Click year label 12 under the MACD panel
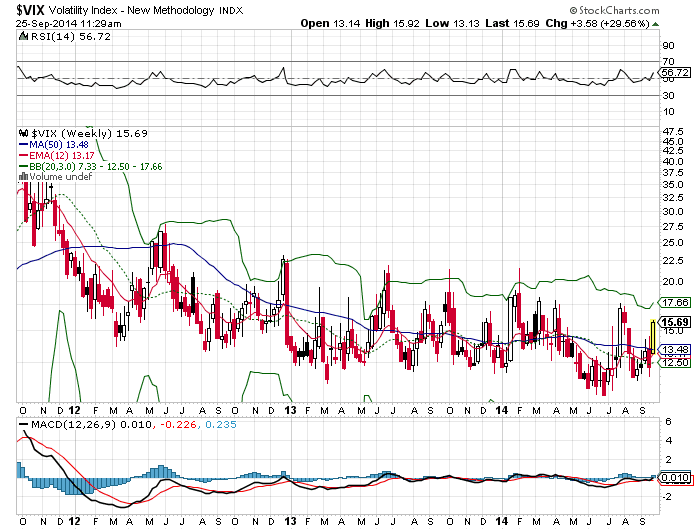 pyautogui.click(x=75, y=522)
